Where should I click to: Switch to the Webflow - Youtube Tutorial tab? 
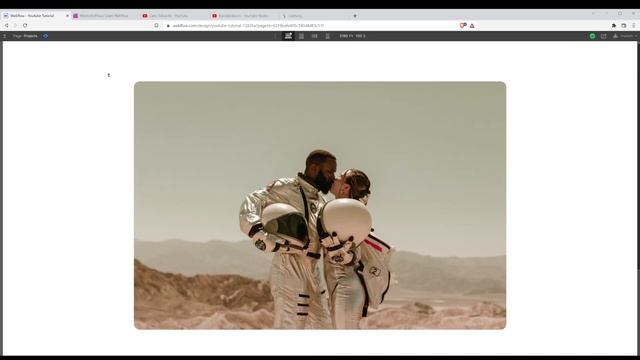(36, 16)
